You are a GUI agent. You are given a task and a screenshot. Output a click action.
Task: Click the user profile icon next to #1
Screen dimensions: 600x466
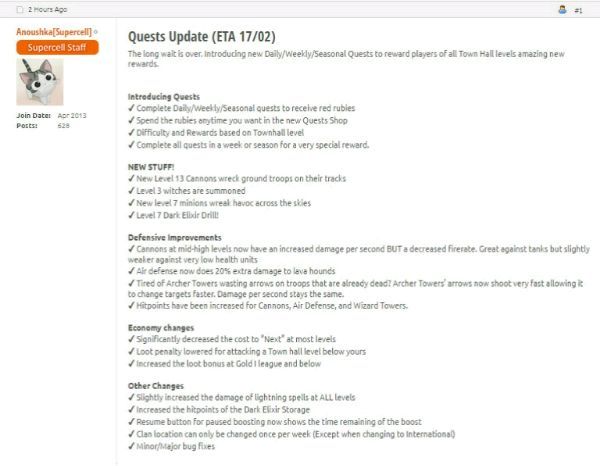(562, 10)
